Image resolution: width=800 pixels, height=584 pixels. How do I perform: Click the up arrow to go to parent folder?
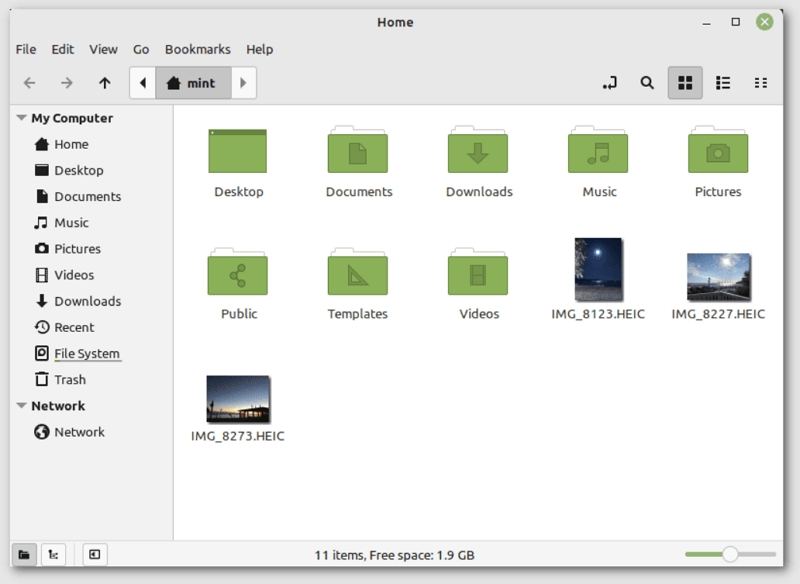tap(104, 82)
